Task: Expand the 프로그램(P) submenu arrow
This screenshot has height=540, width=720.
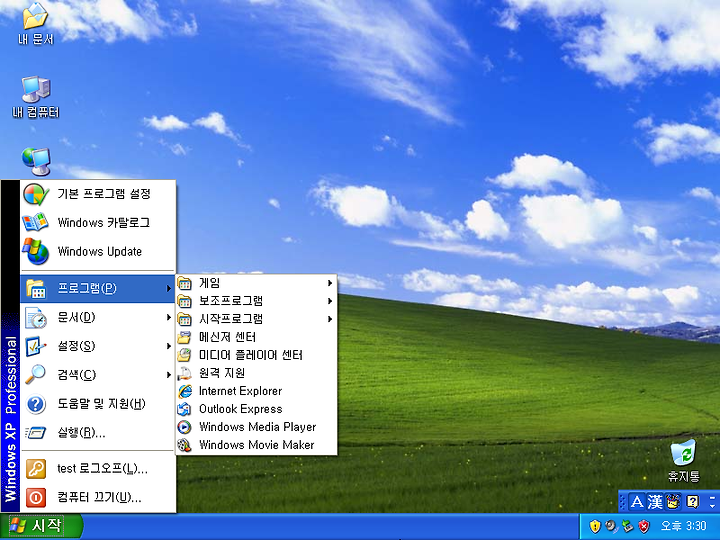Action: (169, 288)
